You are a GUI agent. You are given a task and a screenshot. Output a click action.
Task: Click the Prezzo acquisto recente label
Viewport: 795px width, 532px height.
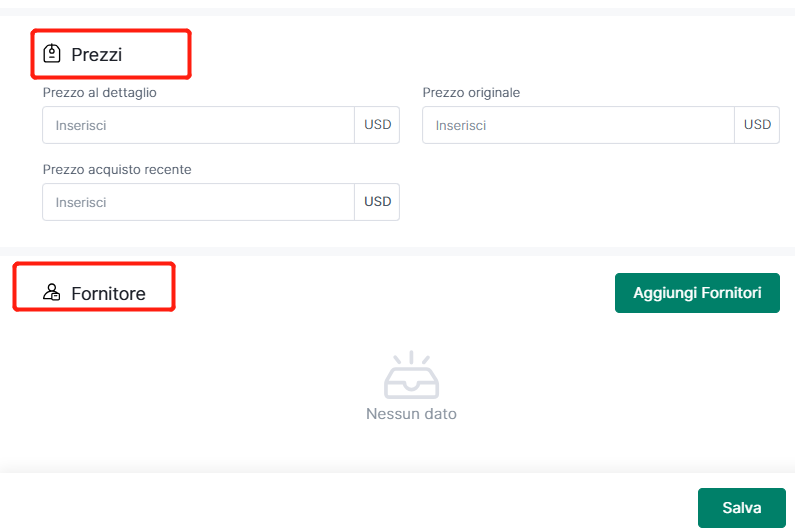pos(117,170)
